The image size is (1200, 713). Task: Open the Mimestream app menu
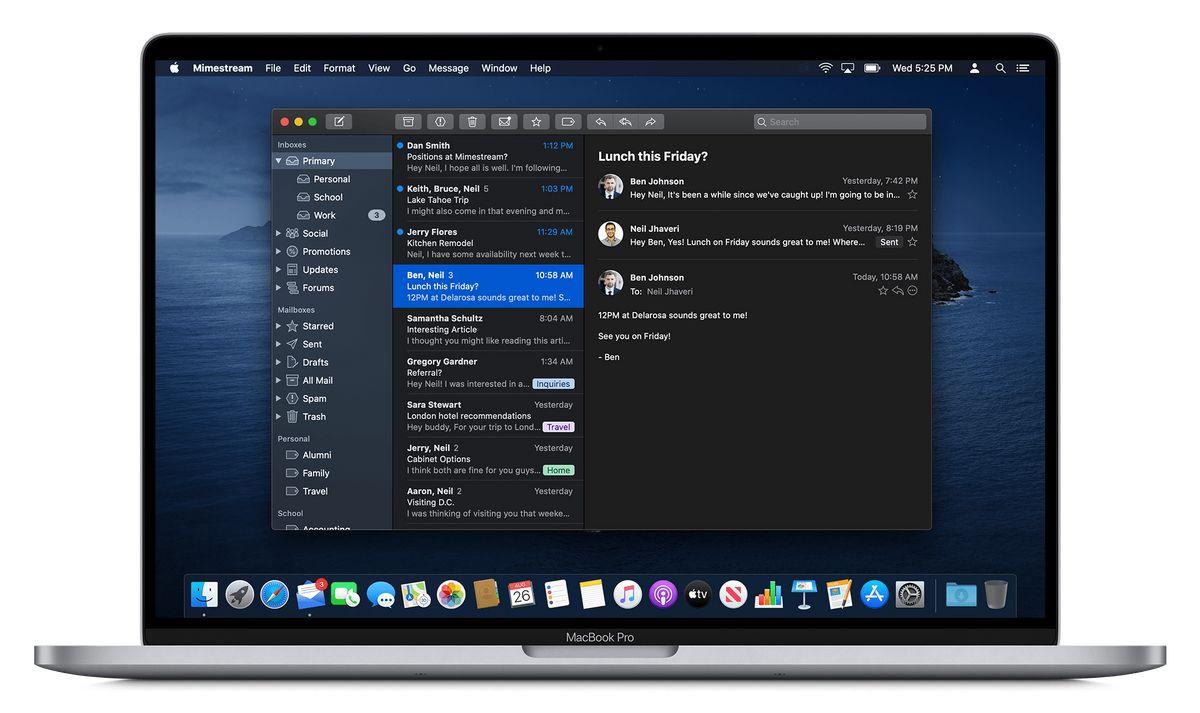[222, 68]
